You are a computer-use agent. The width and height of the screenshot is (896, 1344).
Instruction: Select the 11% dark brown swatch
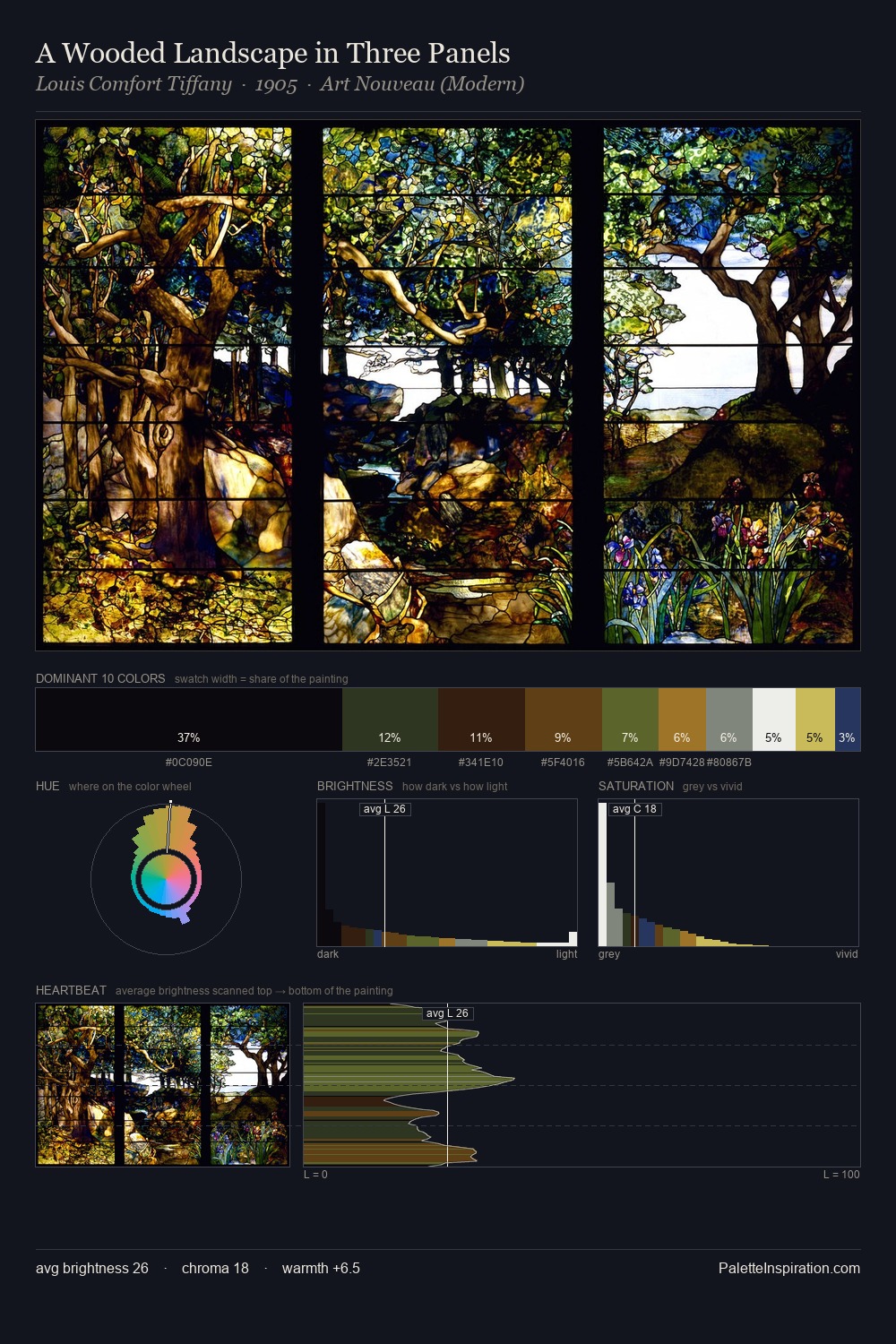[481, 719]
